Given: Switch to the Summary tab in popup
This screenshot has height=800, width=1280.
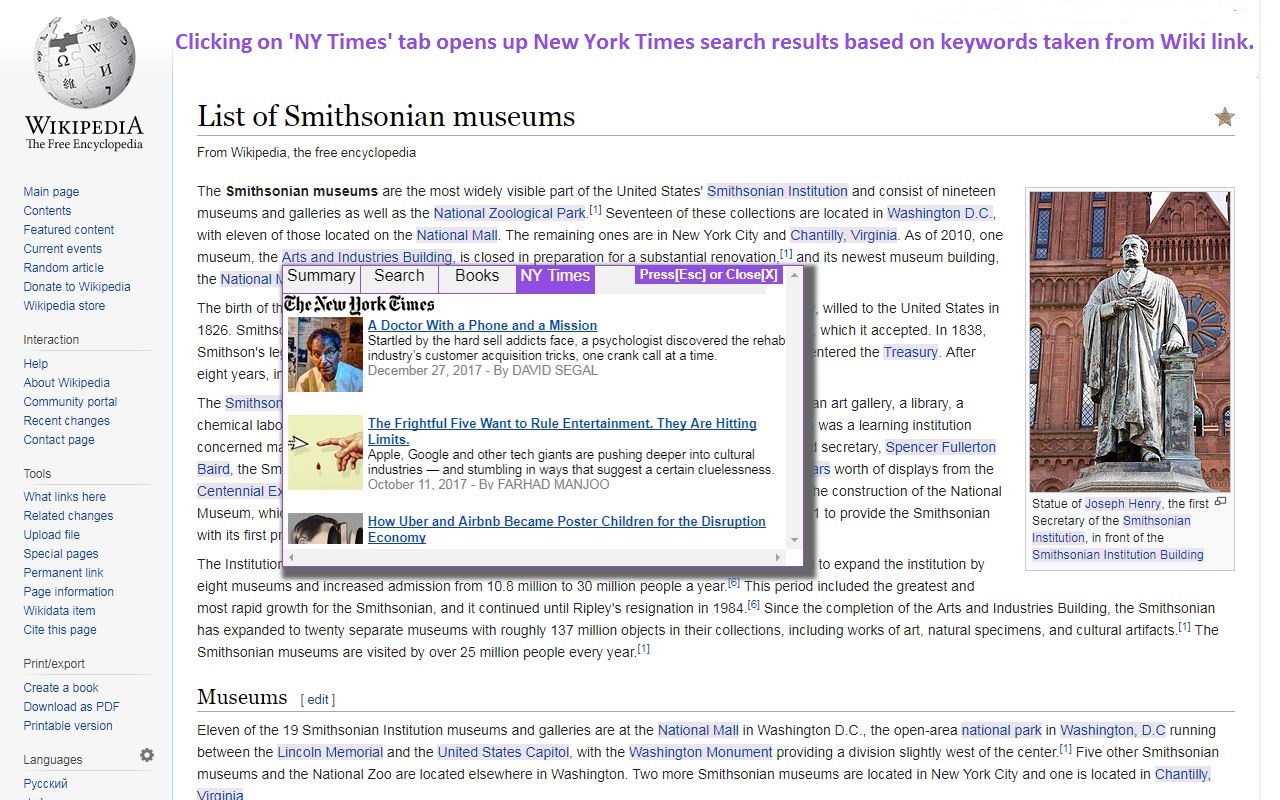Looking at the screenshot, I should [321, 278].
